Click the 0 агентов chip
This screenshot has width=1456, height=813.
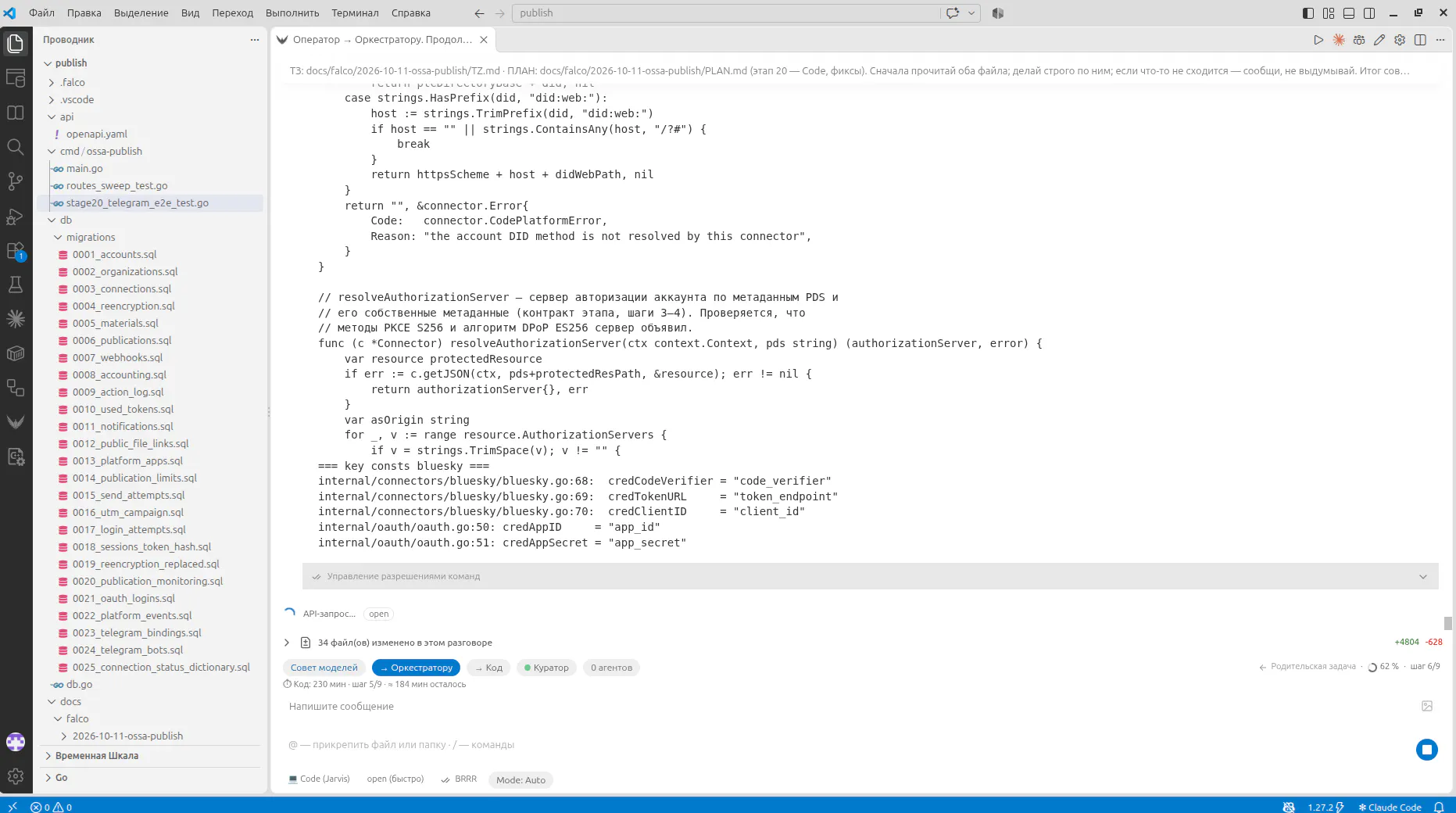(611, 668)
